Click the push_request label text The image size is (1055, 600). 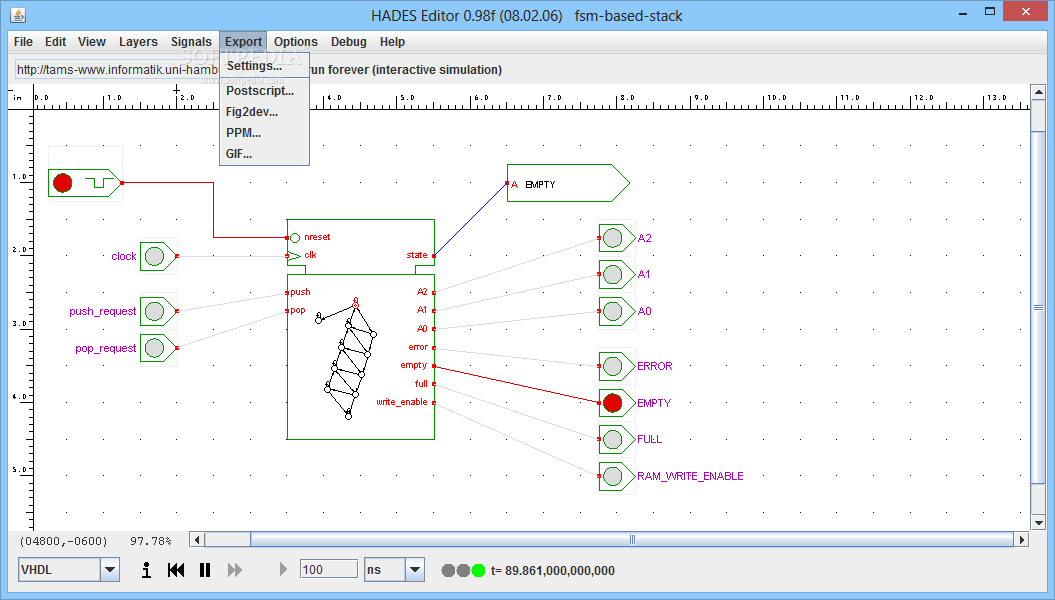[102, 311]
